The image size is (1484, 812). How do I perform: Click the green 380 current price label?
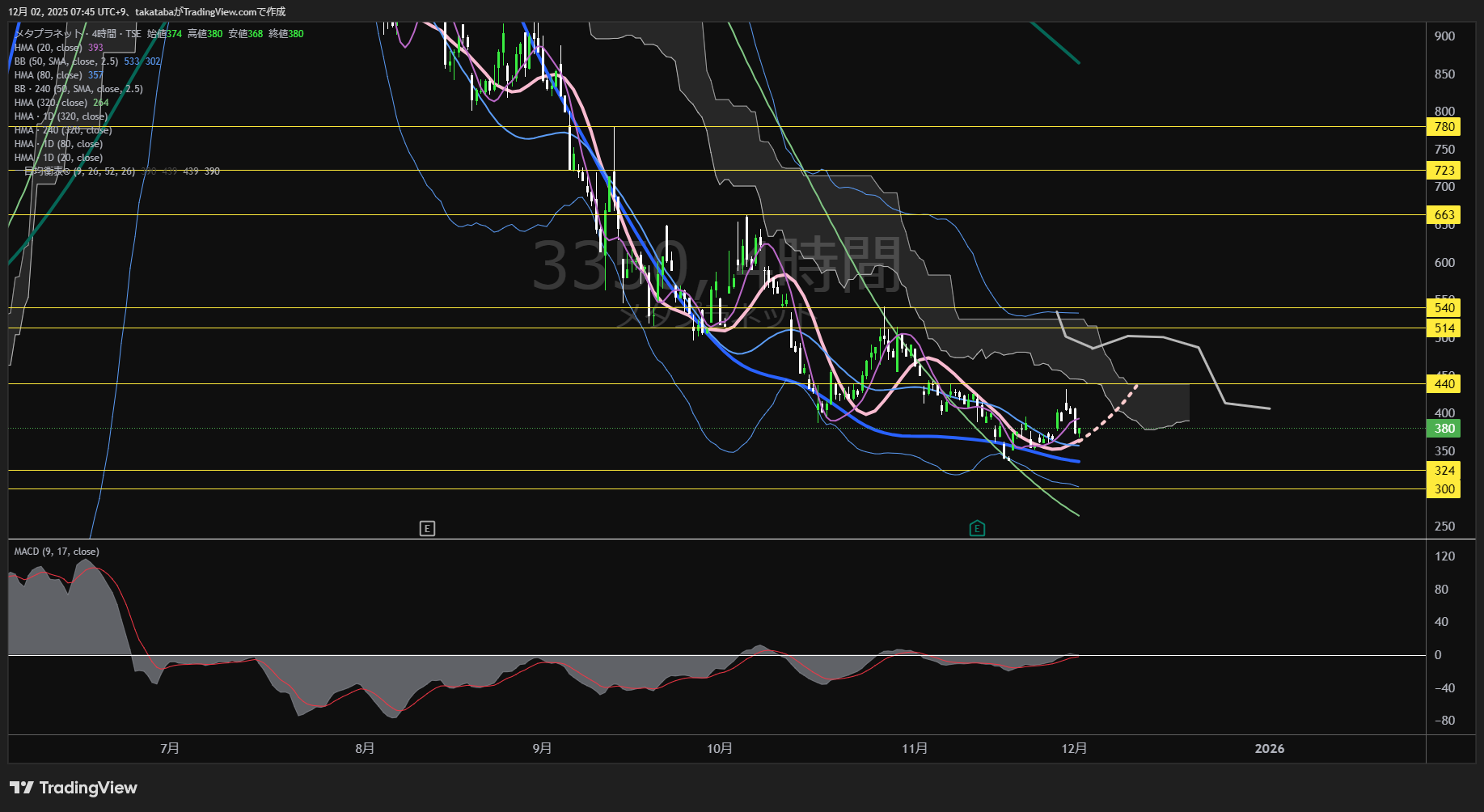[x=1444, y=429]
